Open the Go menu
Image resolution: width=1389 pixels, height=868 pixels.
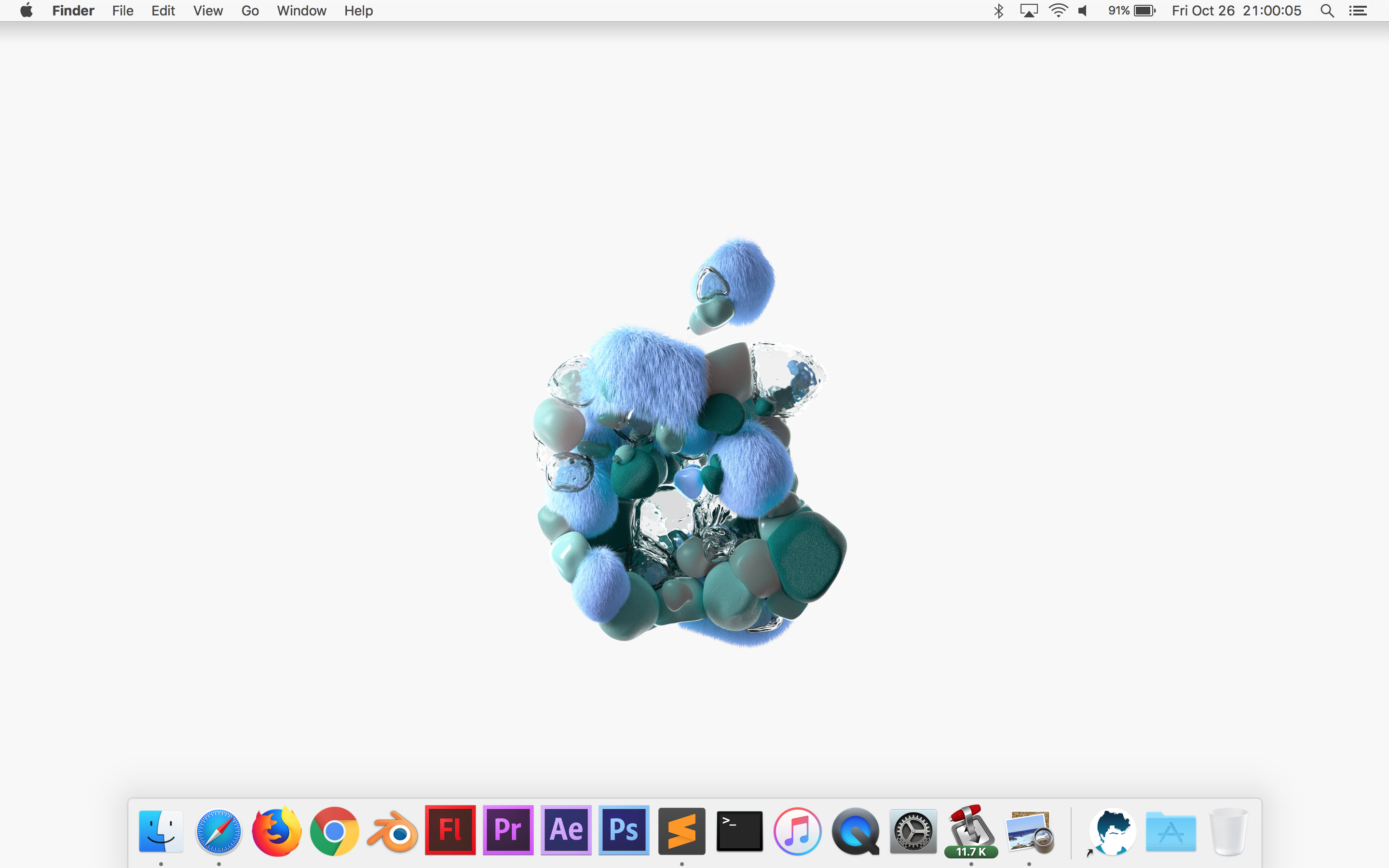pos(250,10)
